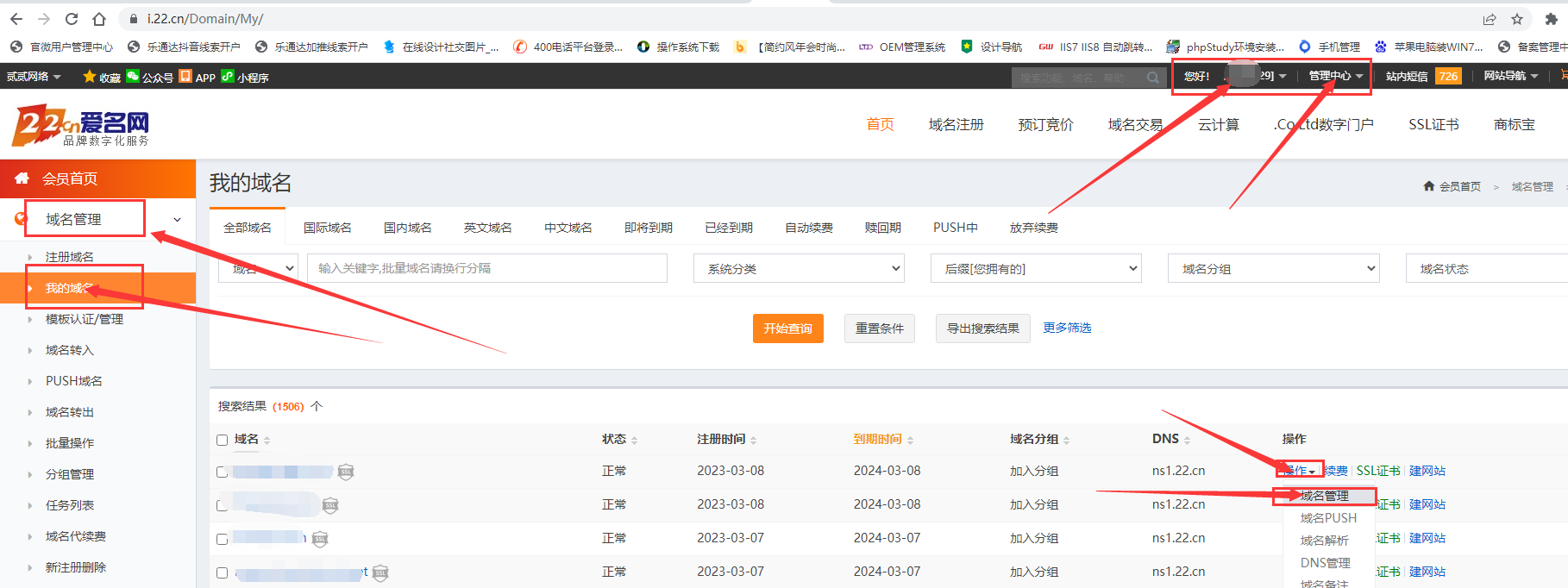The image size is (1568, 588).
Task: Reload the page with the refresh icon
Action: click(72, 19)
